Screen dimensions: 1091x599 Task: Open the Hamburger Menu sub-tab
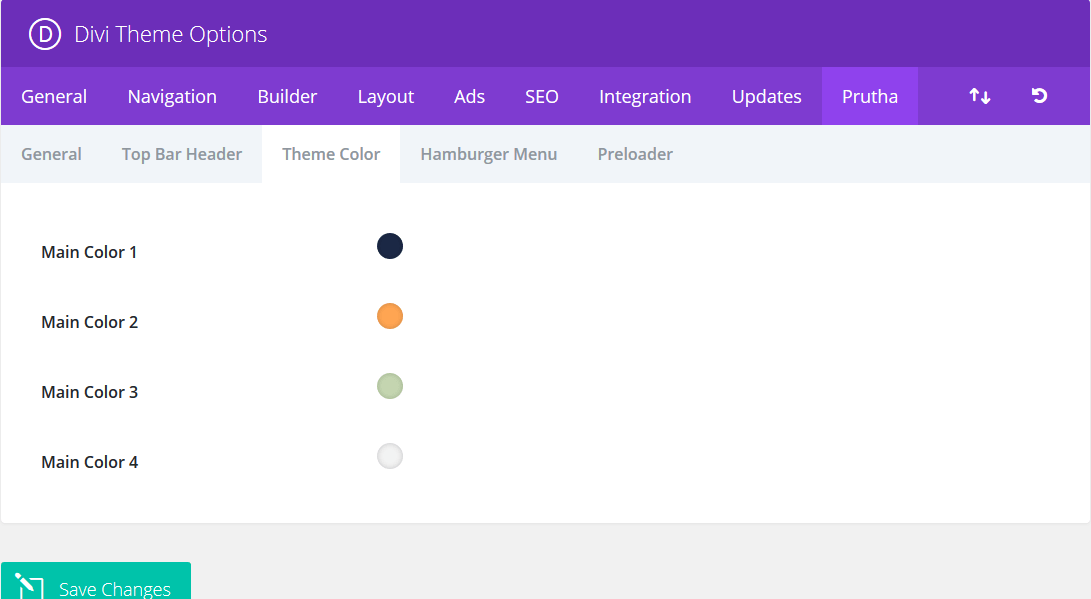click(488, 154)
